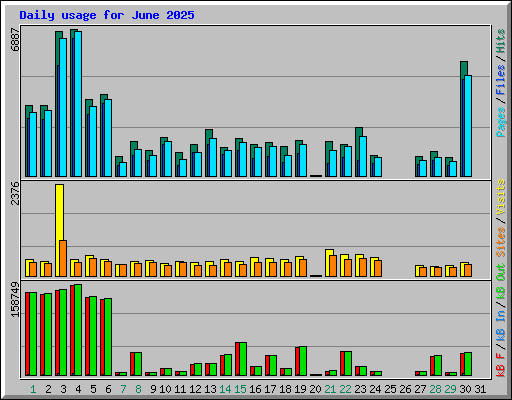The width and height of the screenshot is (512, 400).
Task: Click day 7 on the x-axis
Action: point(123,389)
